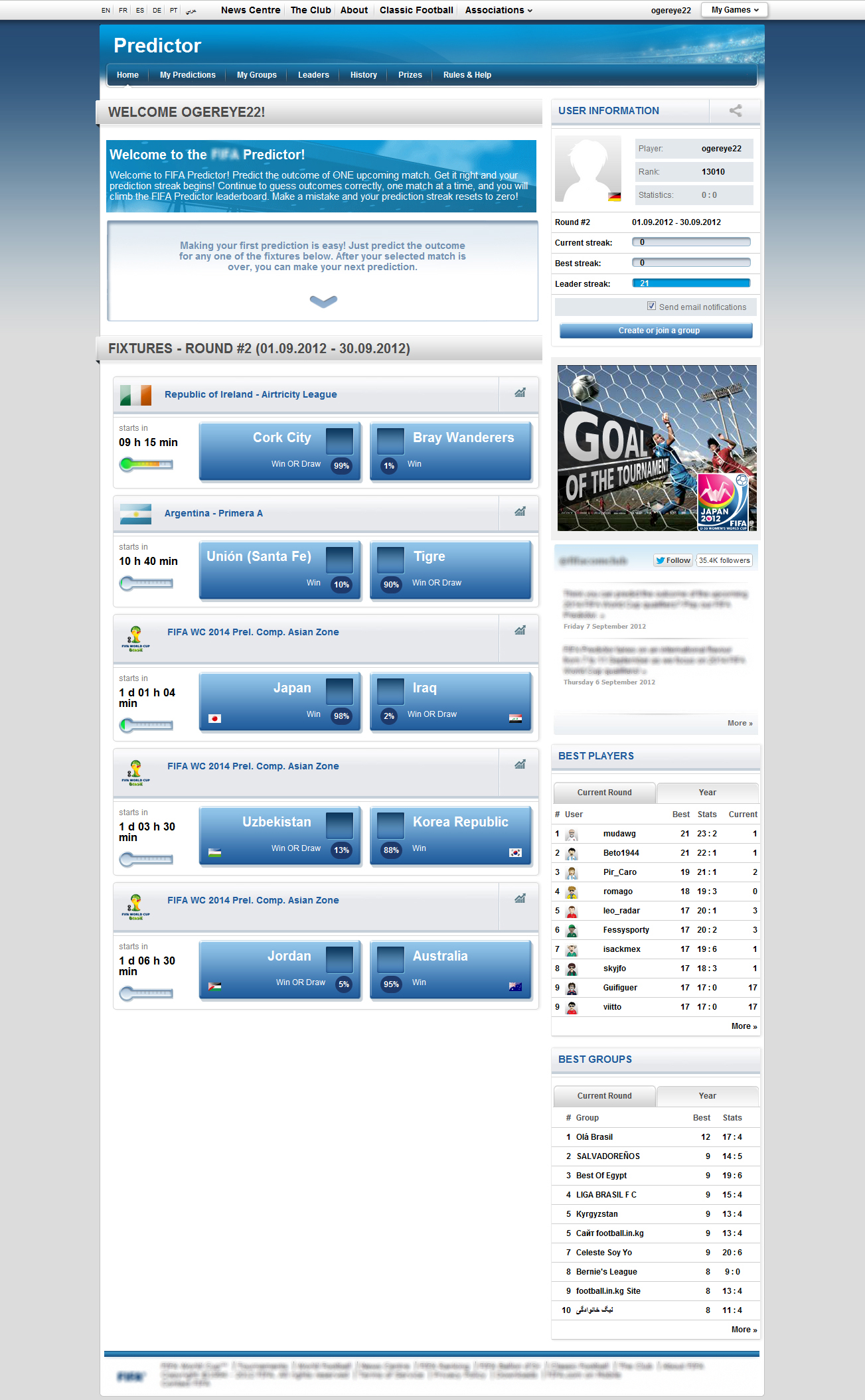Click the FIFA logo in the footer
The width and height of the screenshot is (865, 1400).
coord(130,1377)
